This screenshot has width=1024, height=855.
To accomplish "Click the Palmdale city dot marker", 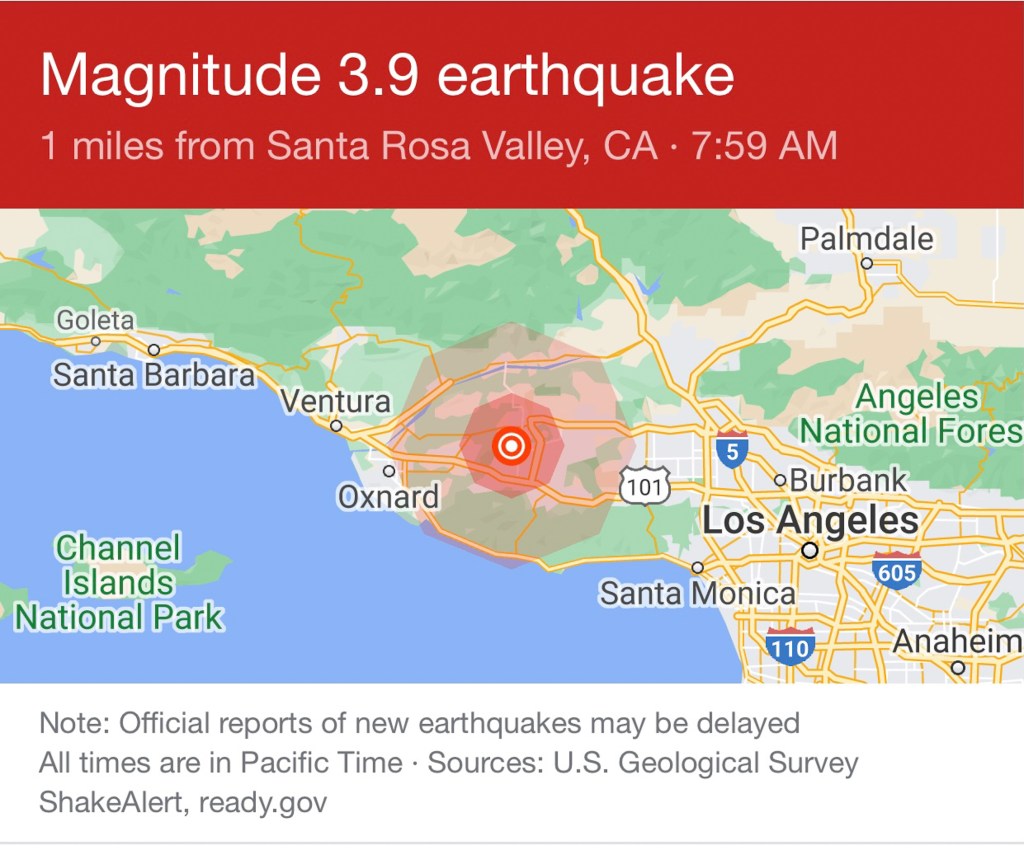I will 867,263.
